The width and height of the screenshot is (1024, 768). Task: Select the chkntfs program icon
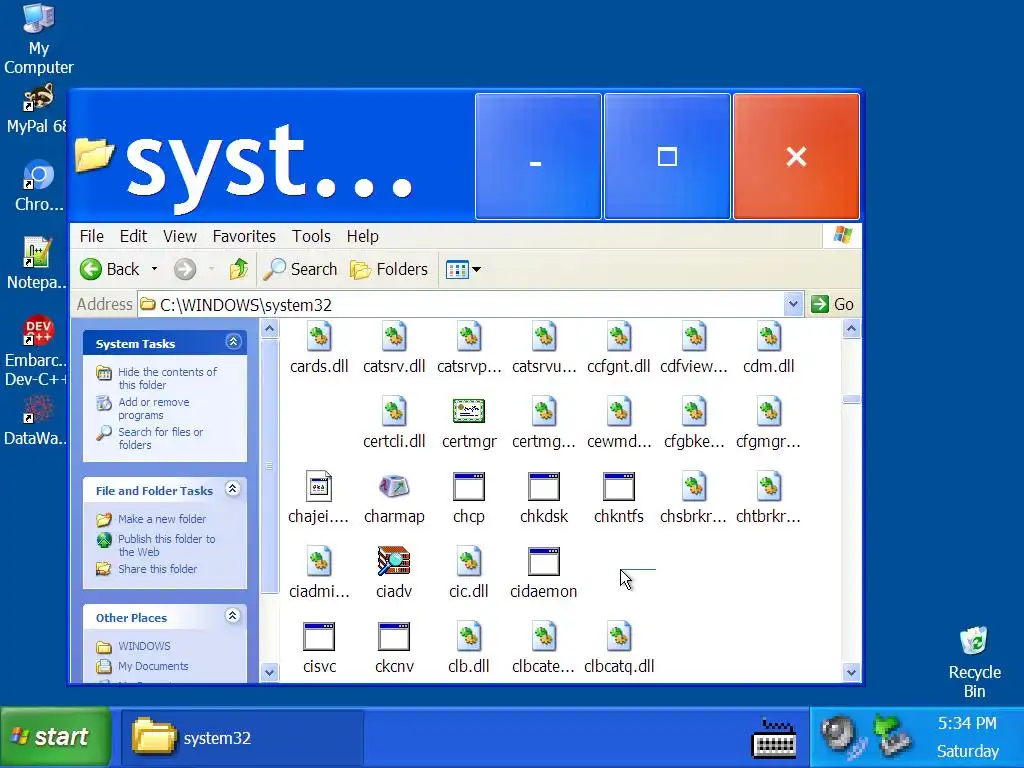[x=618, y=487]
